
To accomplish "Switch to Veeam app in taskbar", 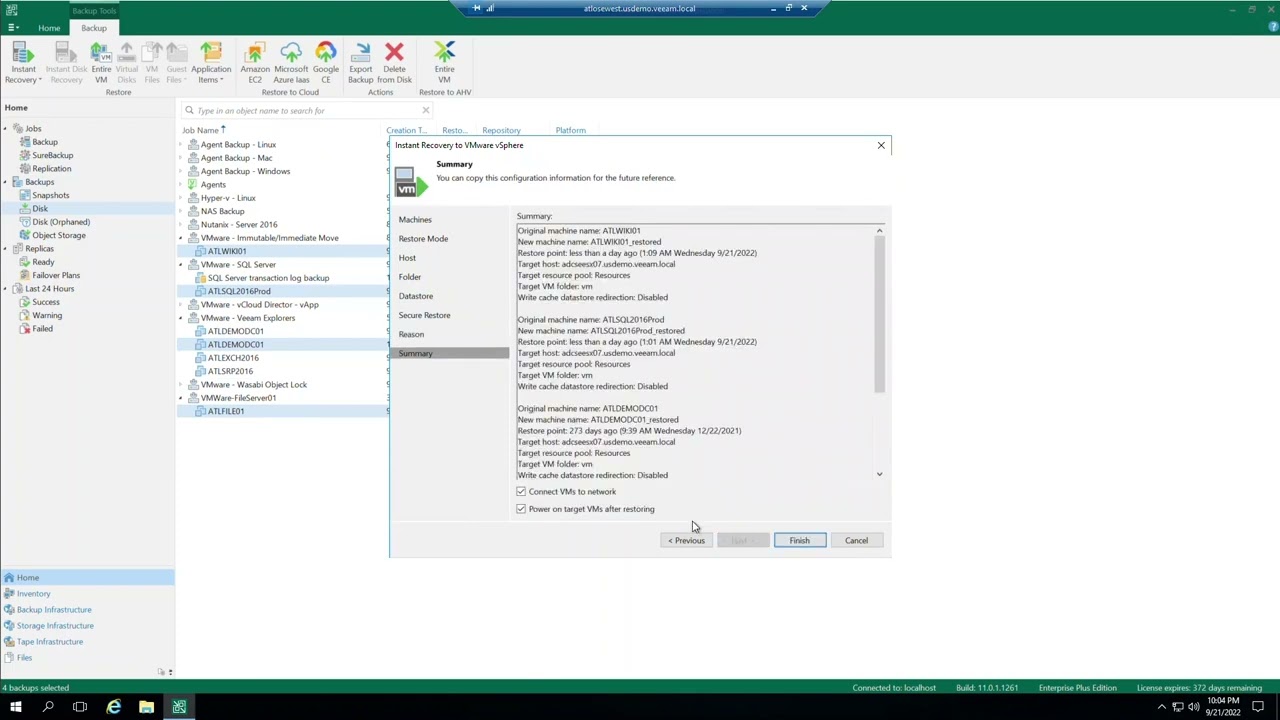I will tap(179, 707).
